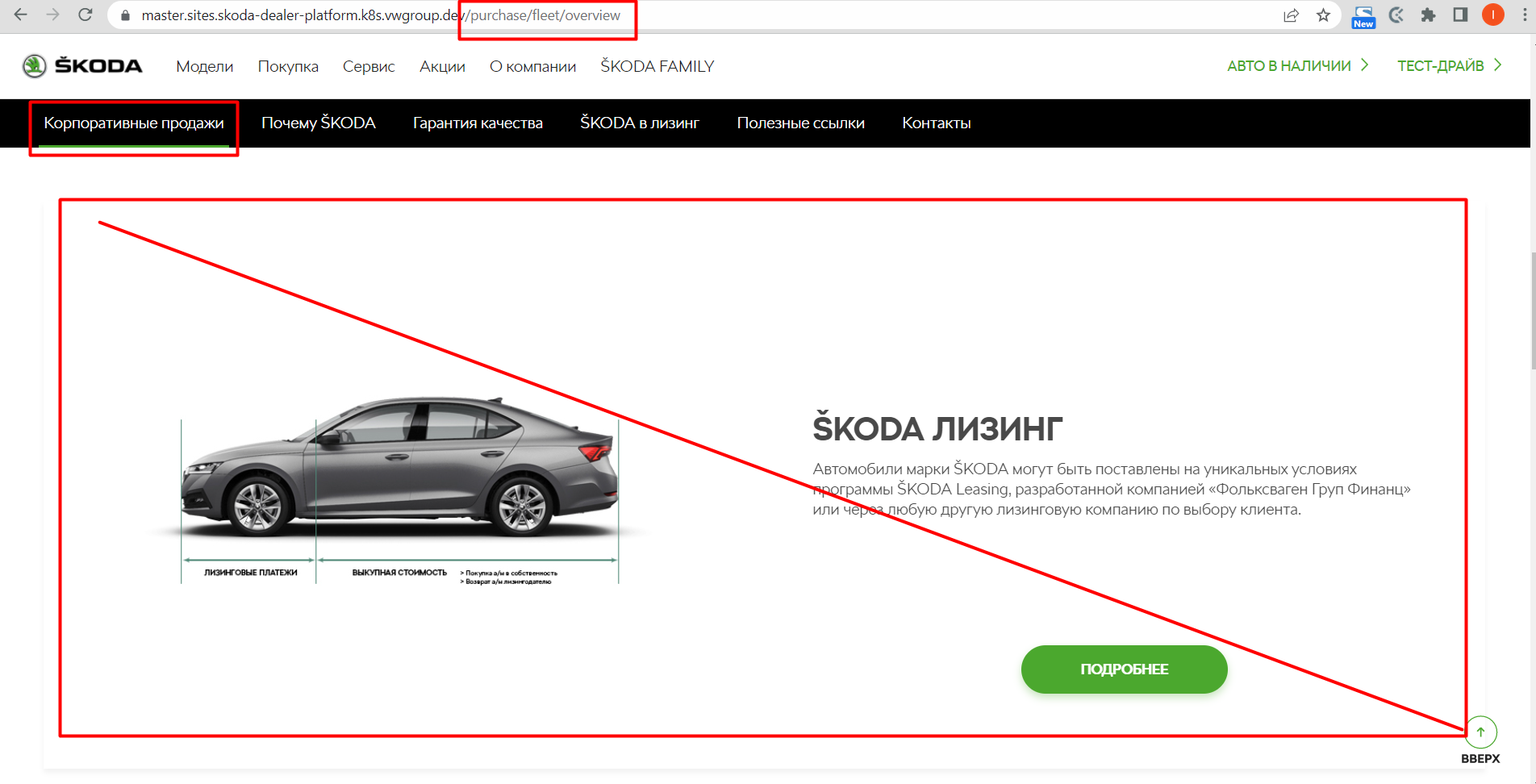
Task: View site info via the lock icon
Action: click(125, 15)
